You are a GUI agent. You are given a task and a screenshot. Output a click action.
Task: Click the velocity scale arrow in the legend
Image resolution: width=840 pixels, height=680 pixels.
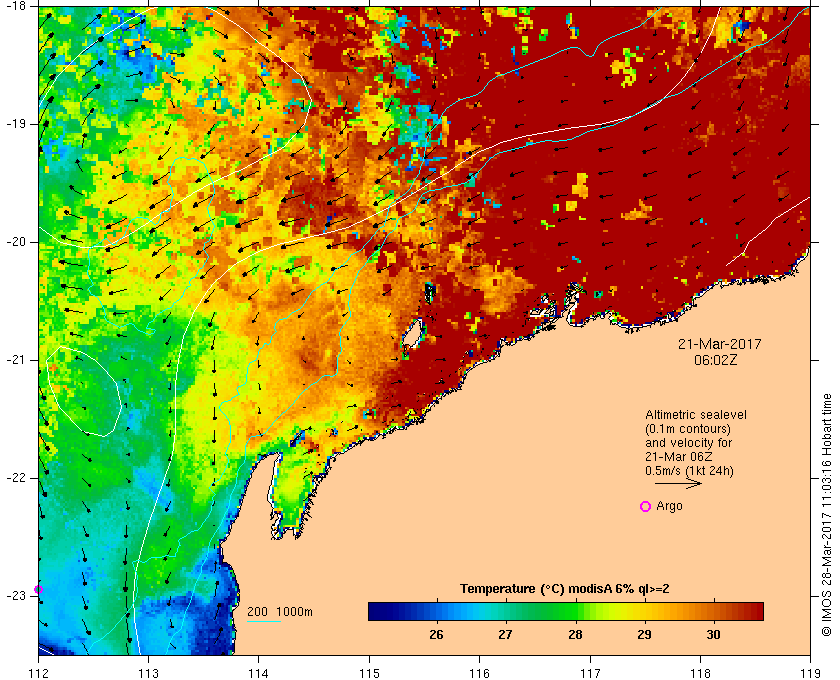coord(678,483)
